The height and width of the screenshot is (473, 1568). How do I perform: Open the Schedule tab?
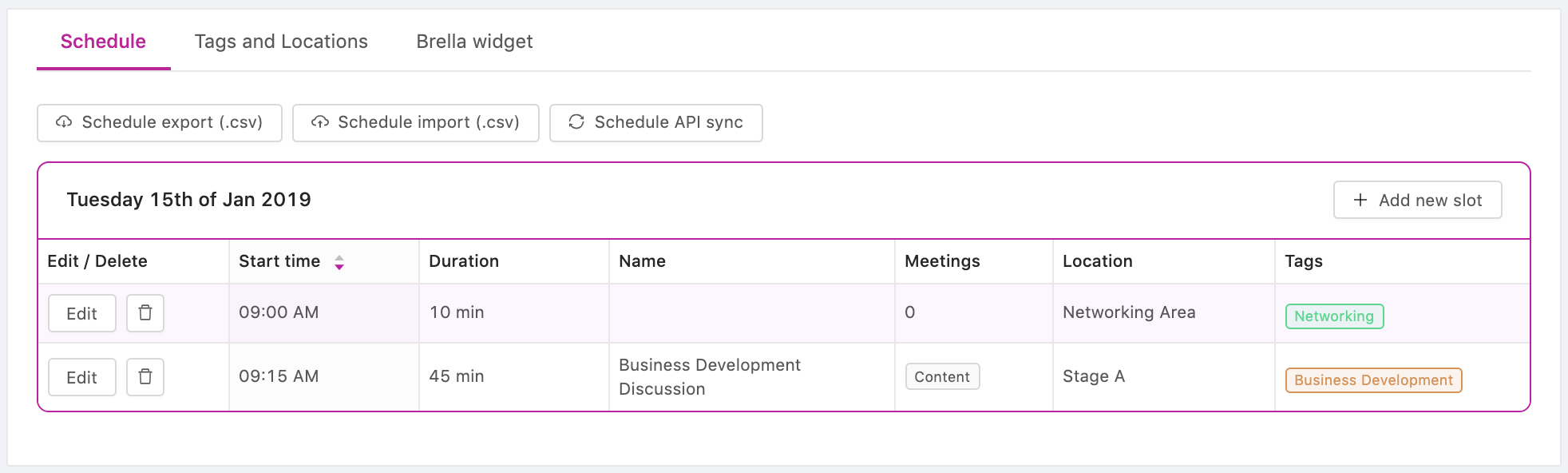pos(103,42)
